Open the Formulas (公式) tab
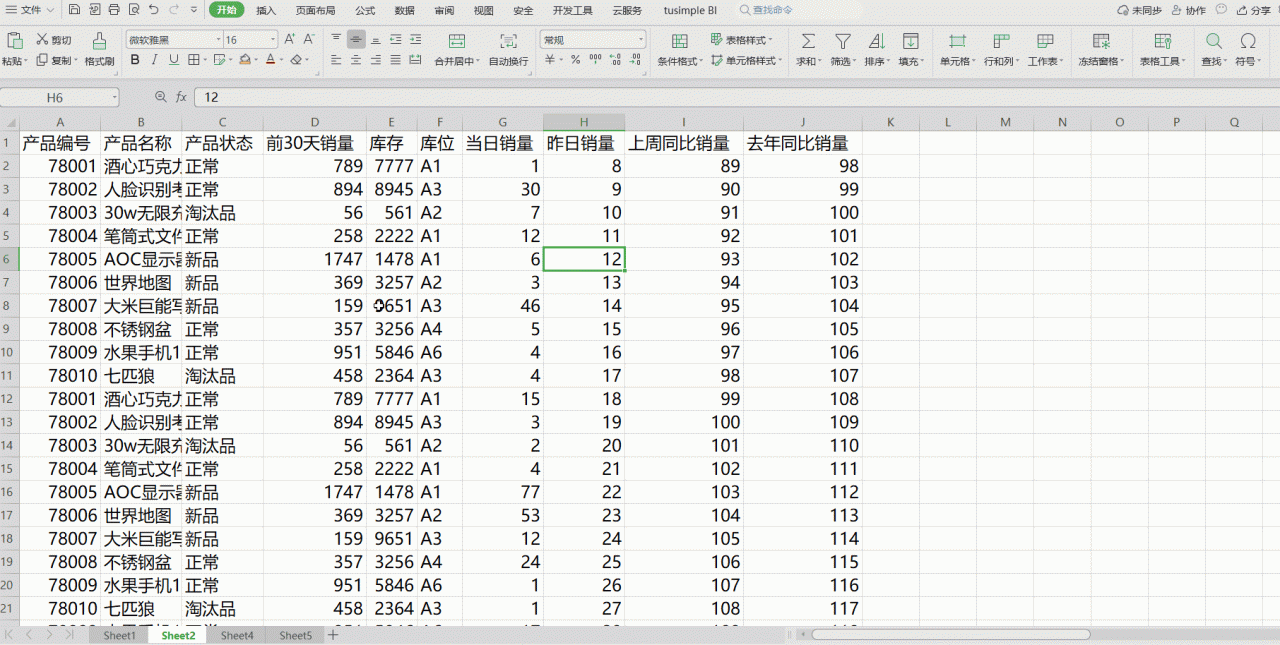This screenshot has width=1280, height=645. pyautogui.click(x=365, y=10)
